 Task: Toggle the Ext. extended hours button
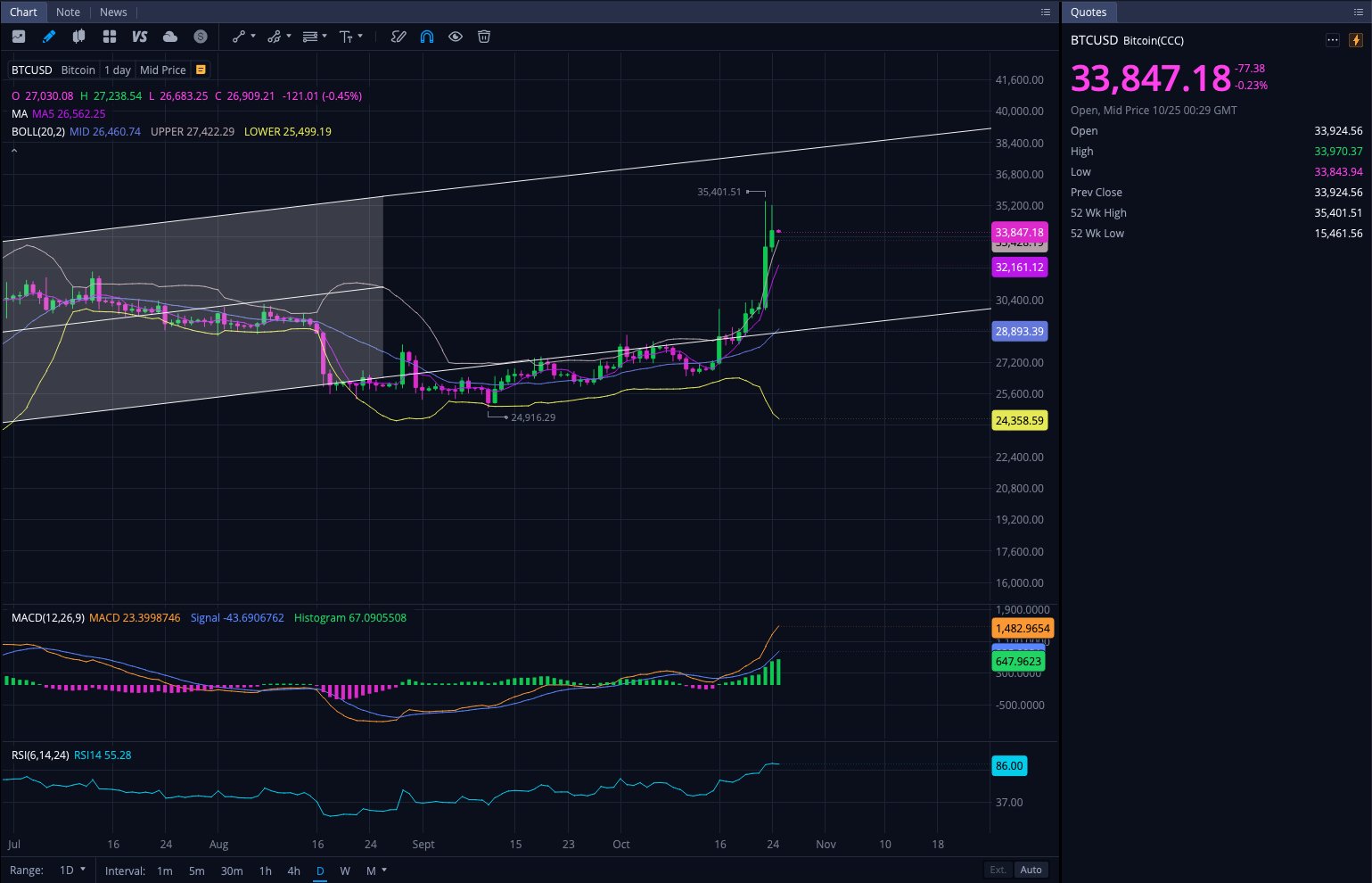[998, 870]
